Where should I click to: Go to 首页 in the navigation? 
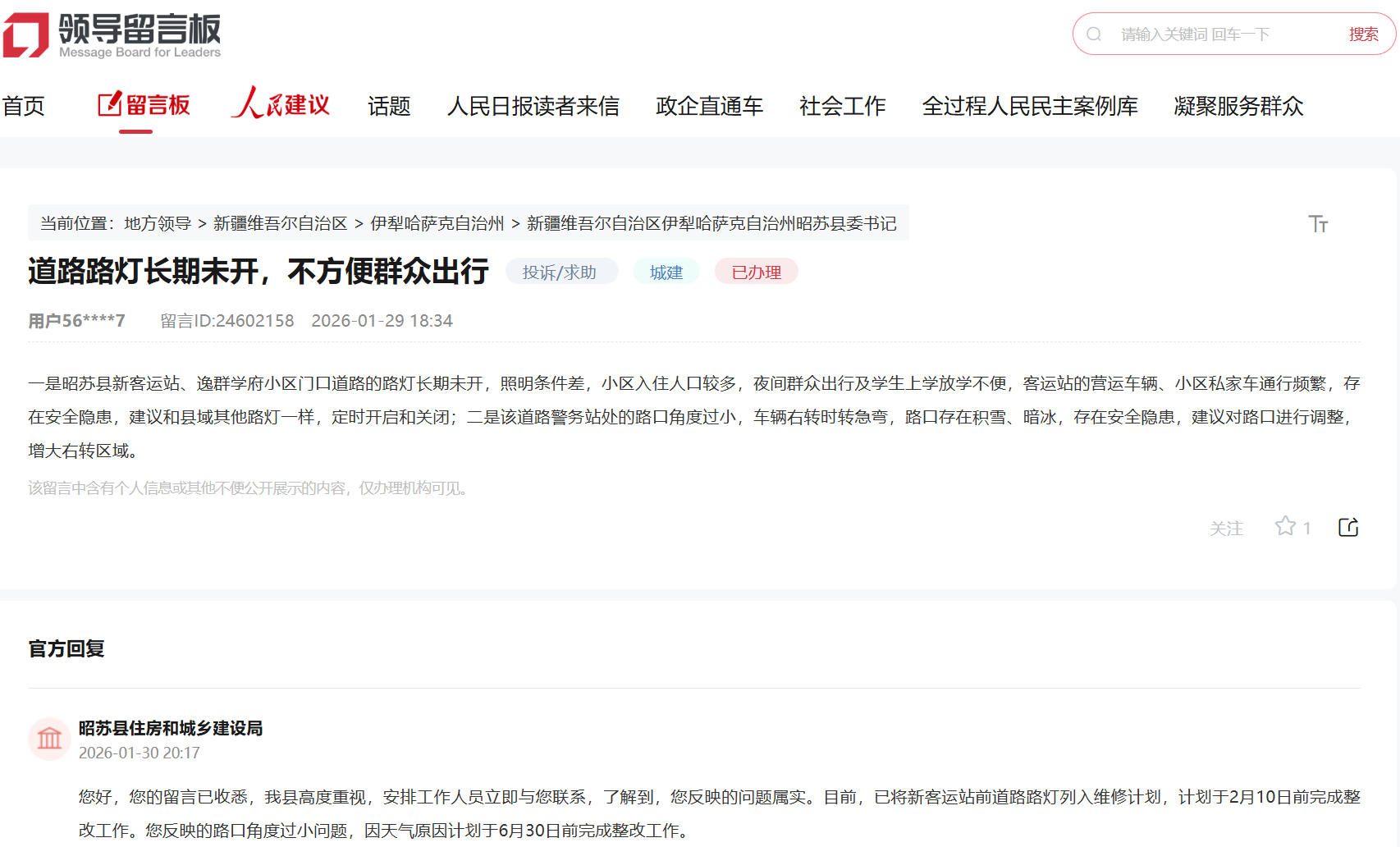[23, 106]
